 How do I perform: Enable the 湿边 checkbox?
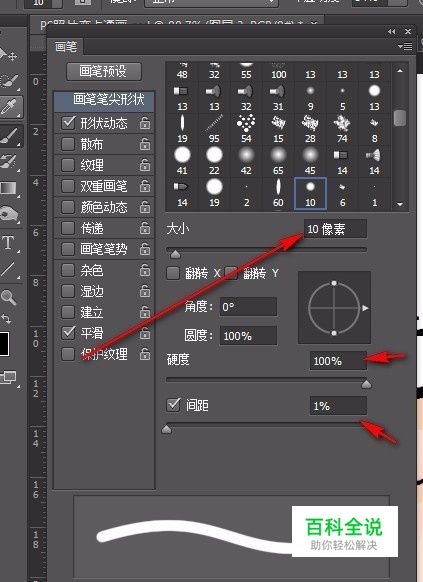(68, 291)
